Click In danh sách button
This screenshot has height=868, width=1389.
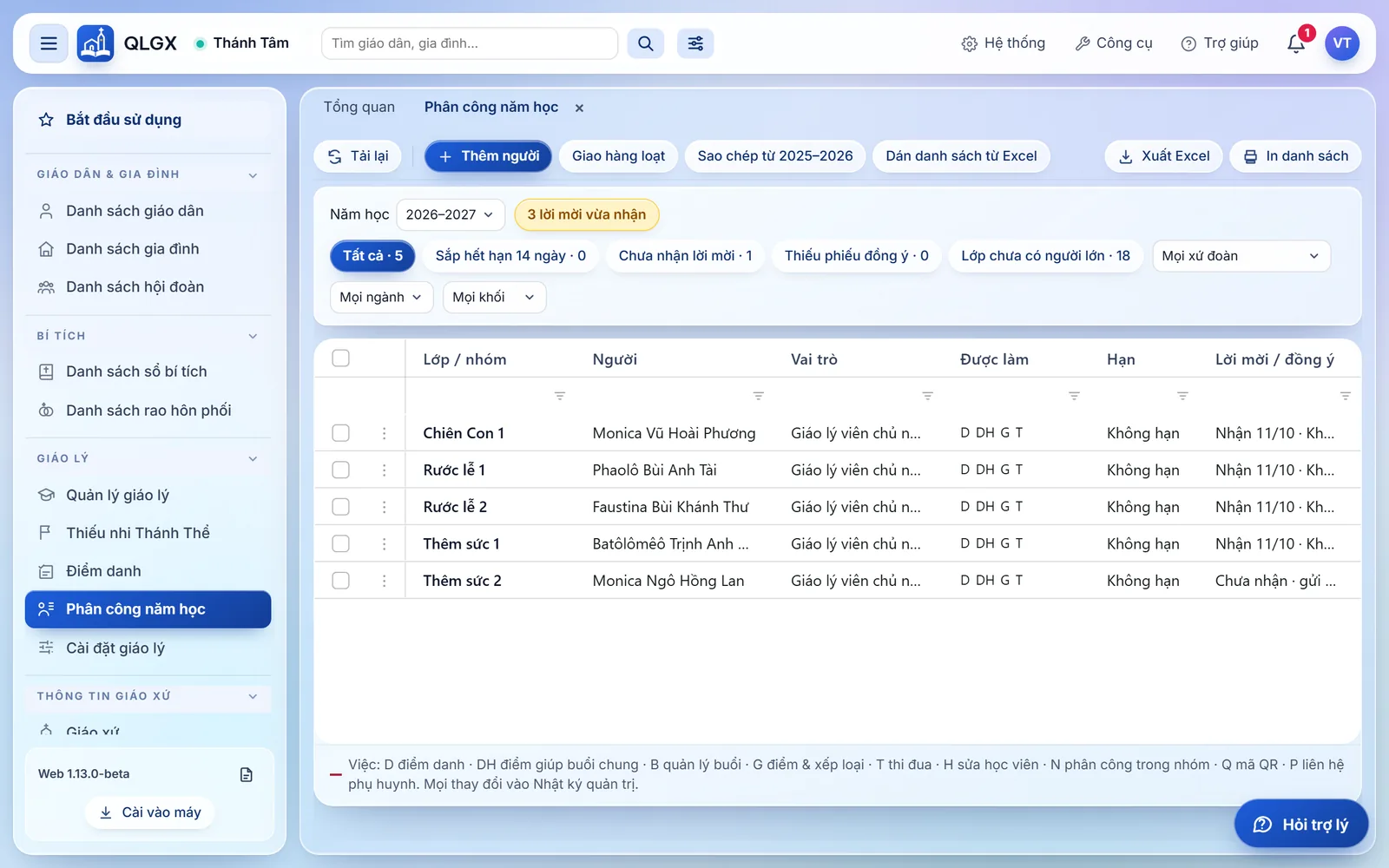pyautogui.click(x=1295, y=156)
